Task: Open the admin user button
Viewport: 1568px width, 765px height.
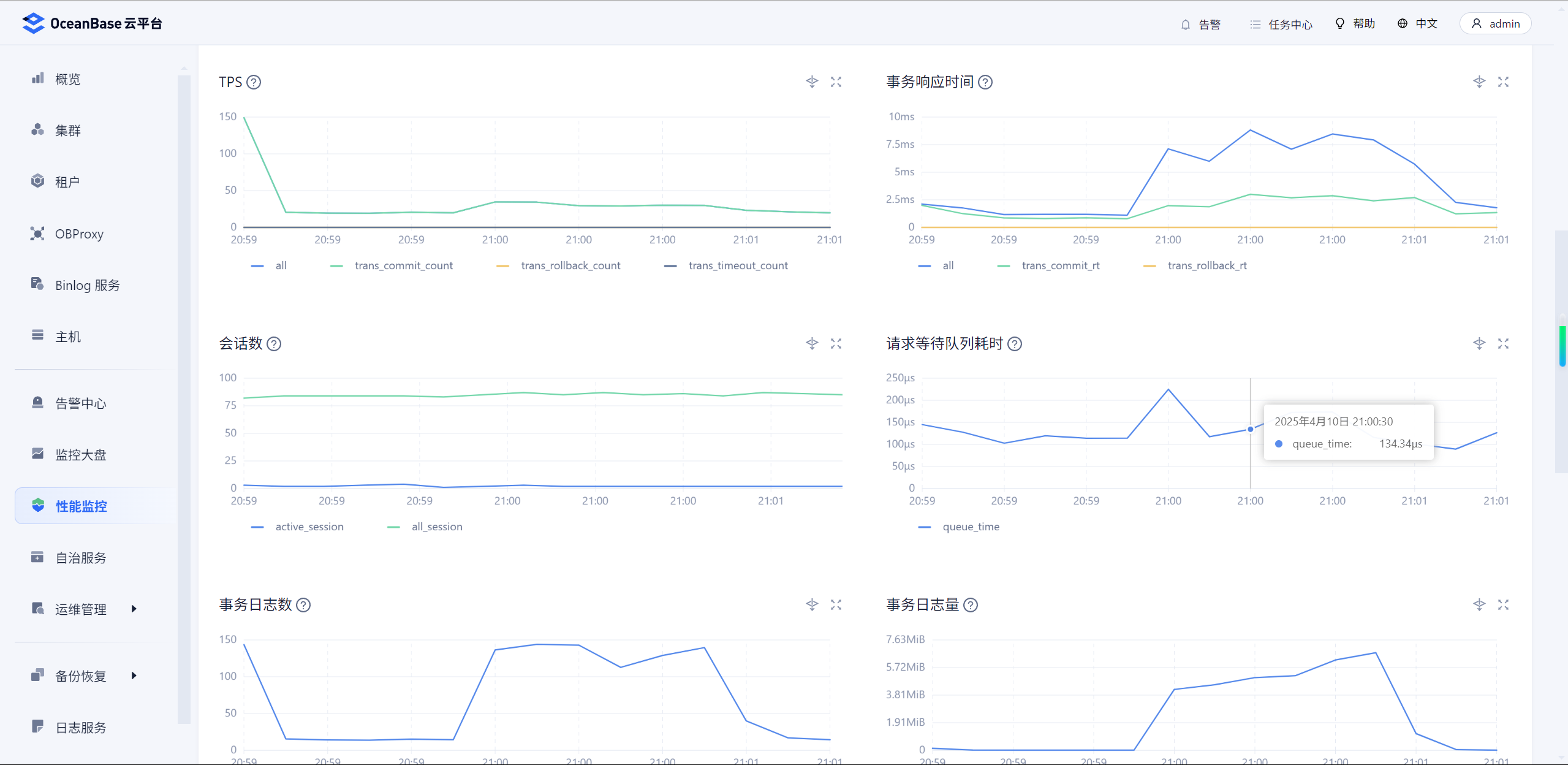Action: click(1495, 24)
